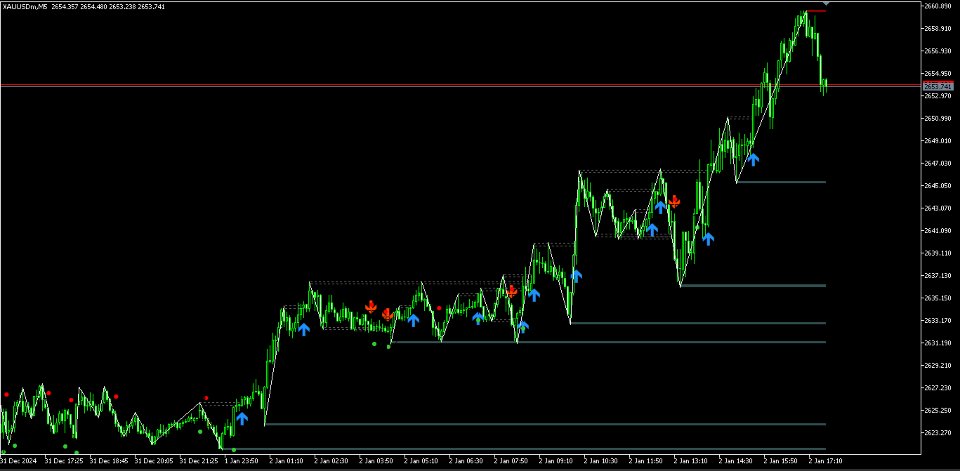Select the short red line at the chart's high

[816, 11]
